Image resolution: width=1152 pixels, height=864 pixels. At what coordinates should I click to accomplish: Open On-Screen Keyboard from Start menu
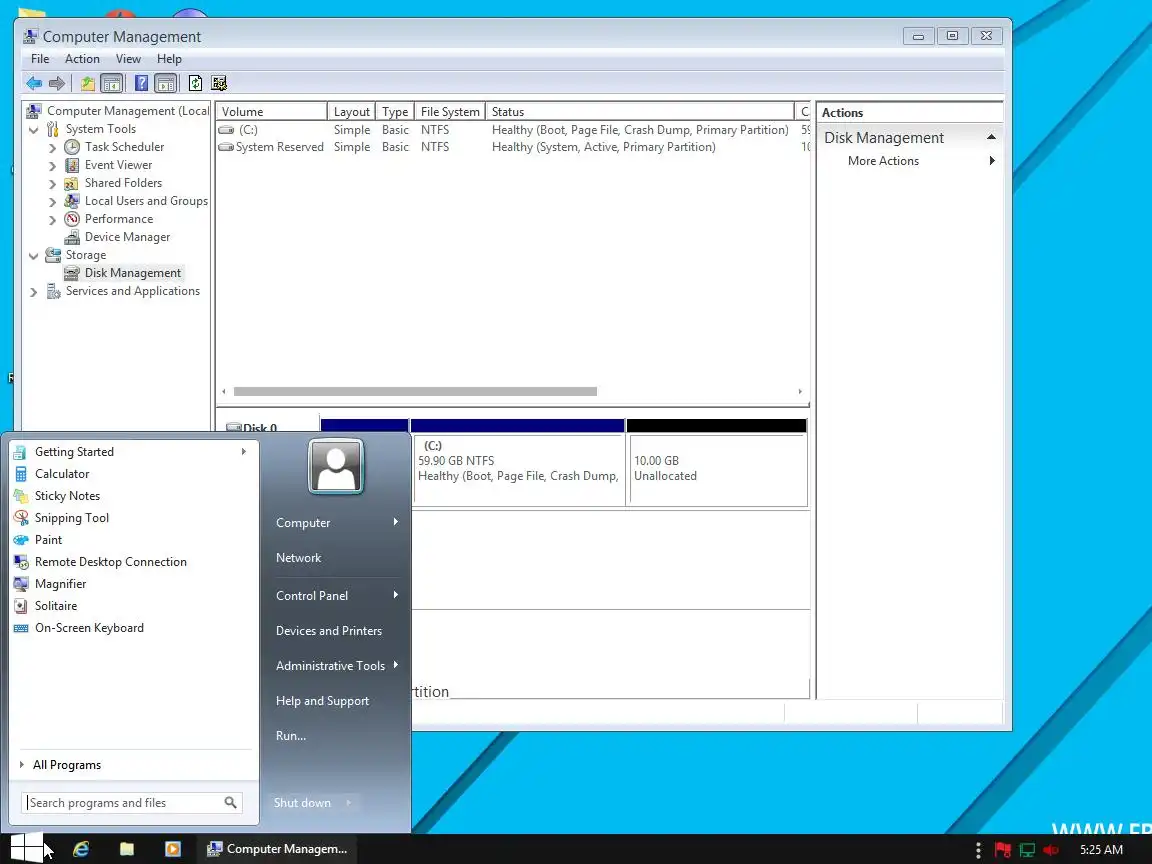click(89, 628)
